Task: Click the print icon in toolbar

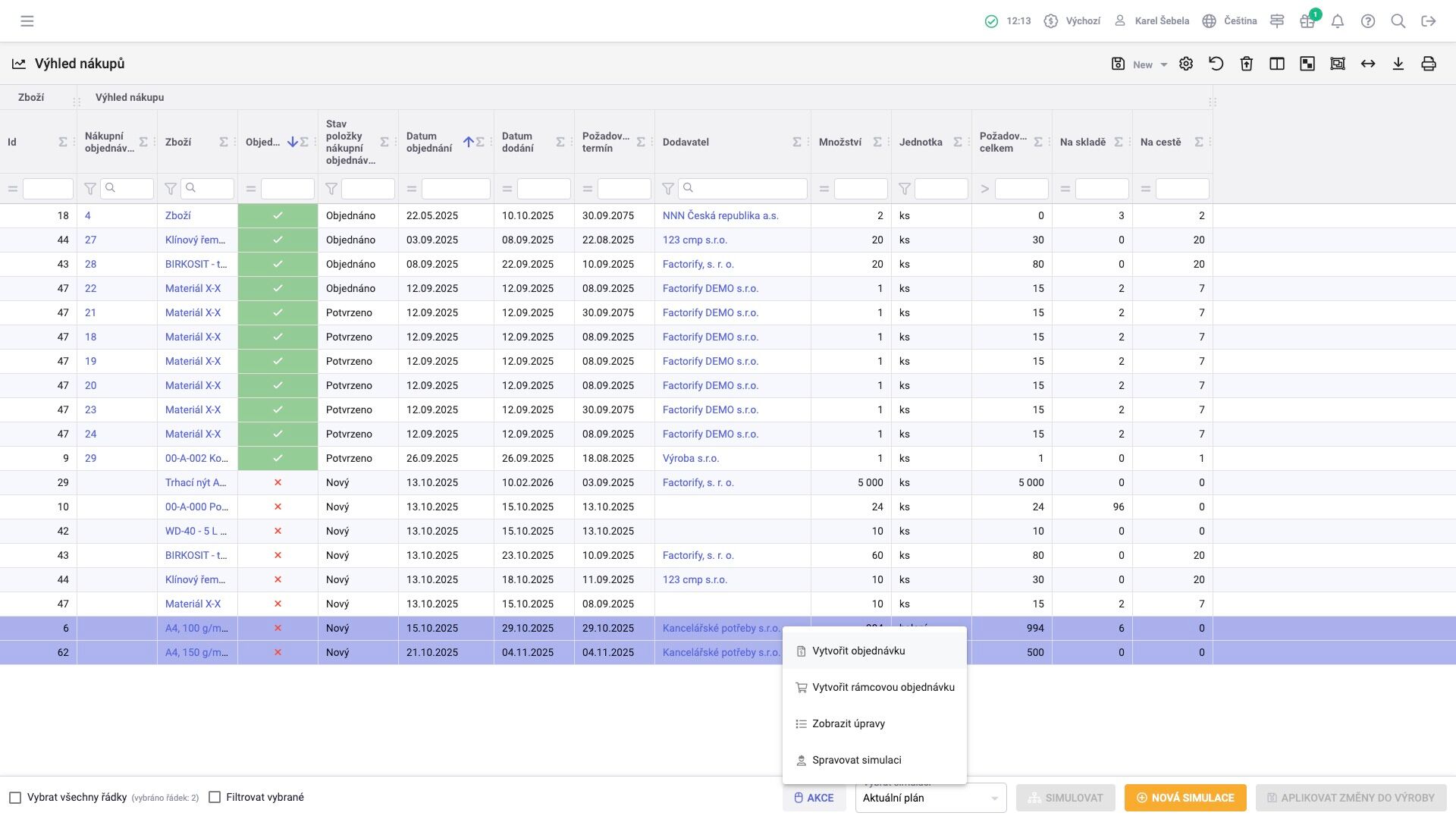Action: (1429, 64)
